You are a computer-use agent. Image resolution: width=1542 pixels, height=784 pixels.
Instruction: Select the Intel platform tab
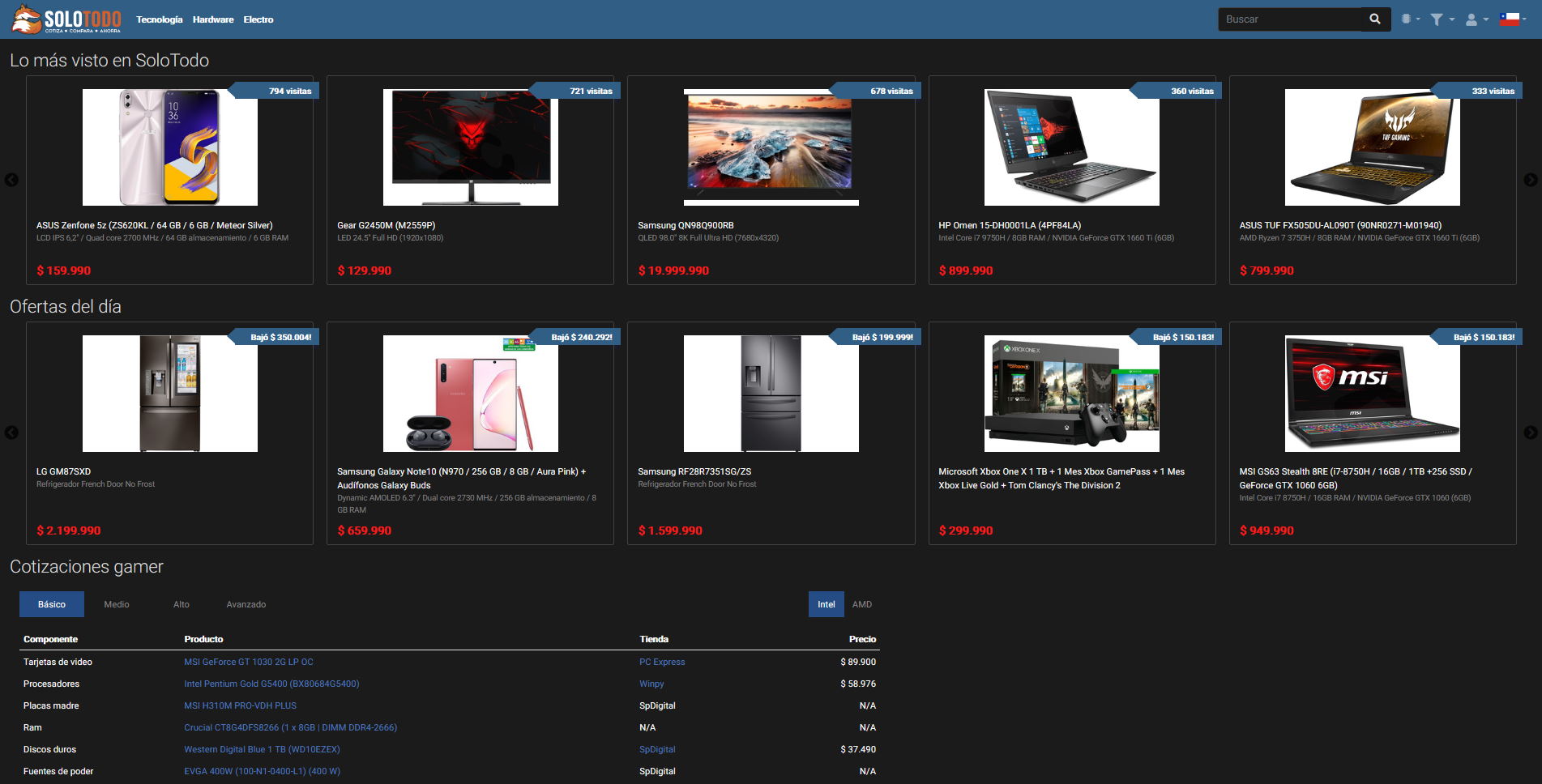(x=826, y=604)
